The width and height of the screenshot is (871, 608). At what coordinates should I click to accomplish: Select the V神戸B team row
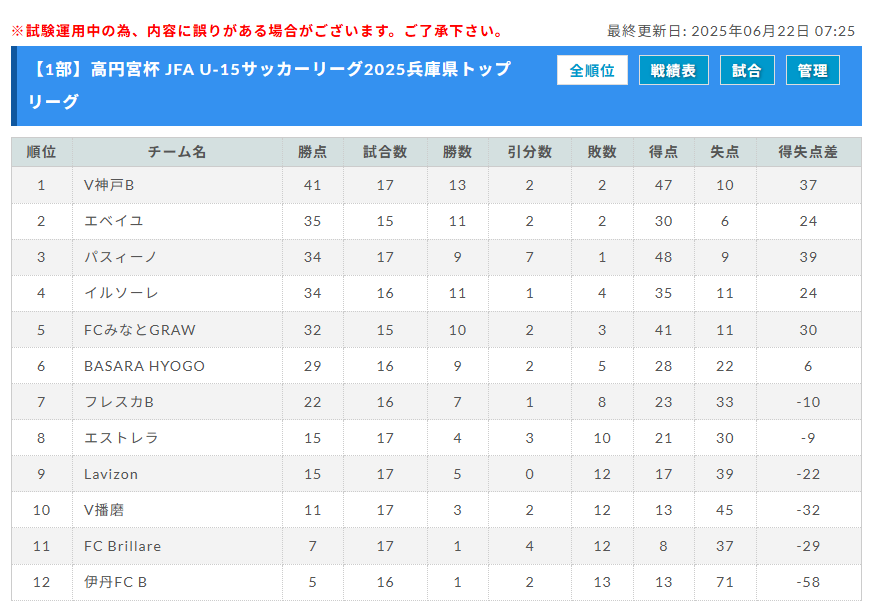(436, 185)
